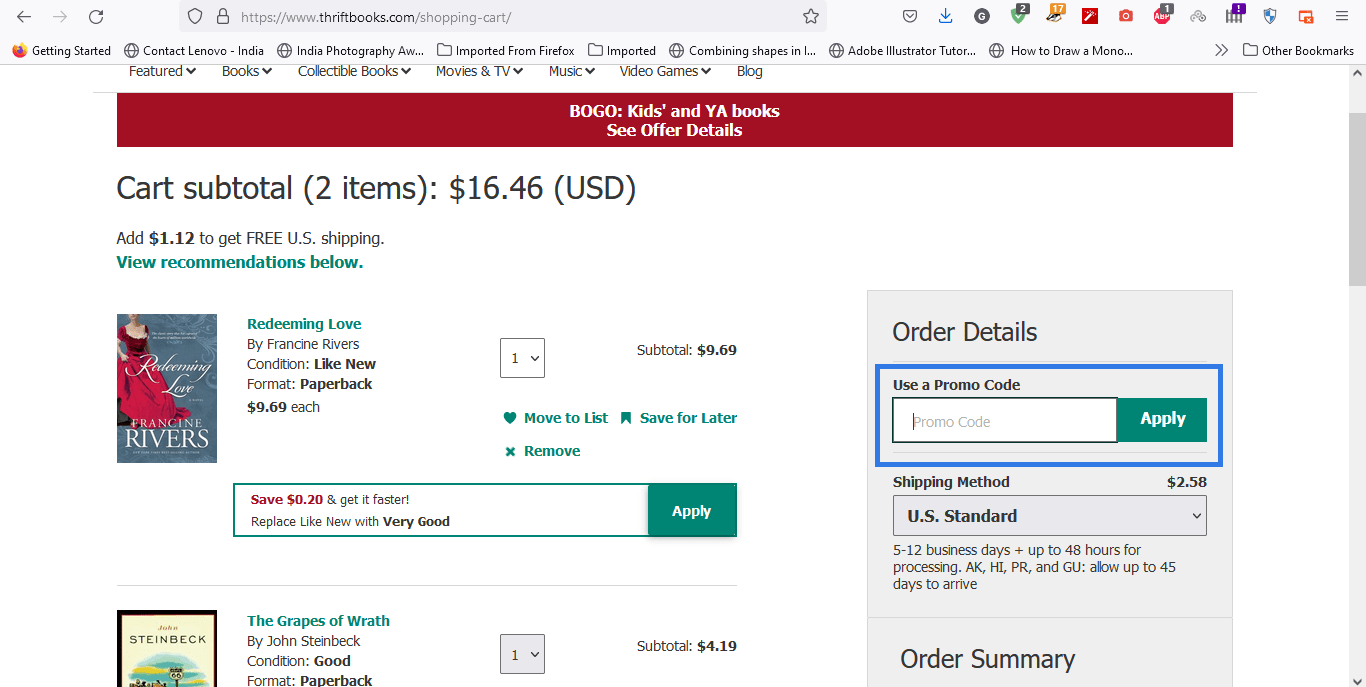Open tracking protection shield in address bar
Viewport: 1366px width, 687px height.
tap(196, 17)
